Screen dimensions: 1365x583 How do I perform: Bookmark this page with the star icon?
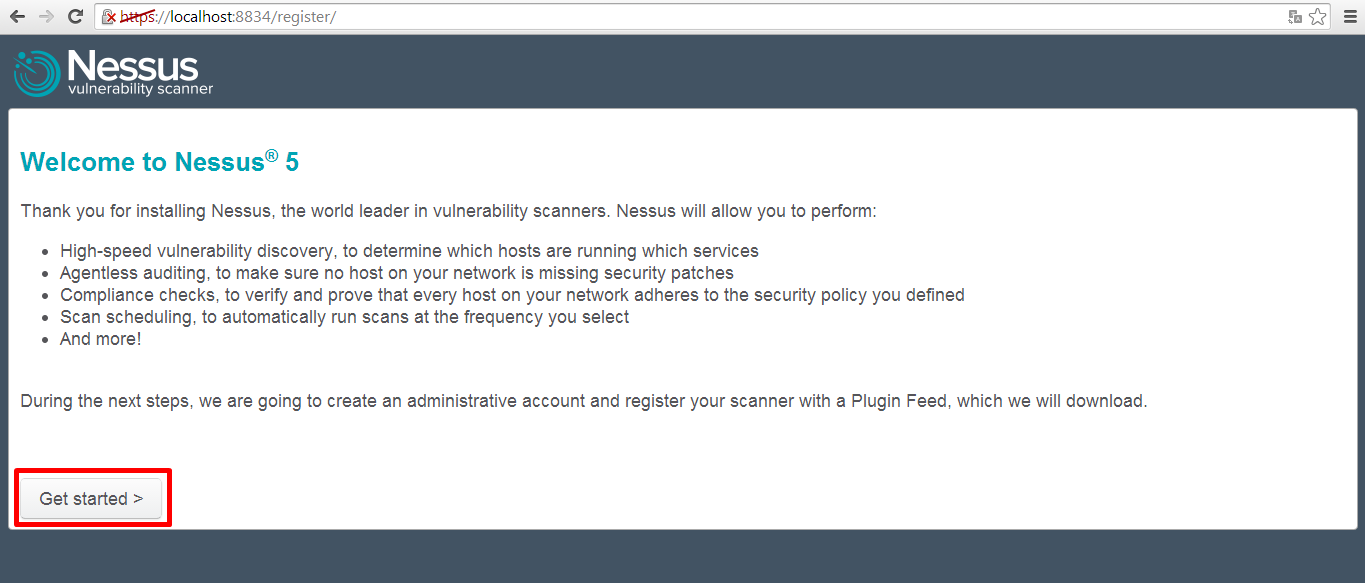[x=1317, y=17]
